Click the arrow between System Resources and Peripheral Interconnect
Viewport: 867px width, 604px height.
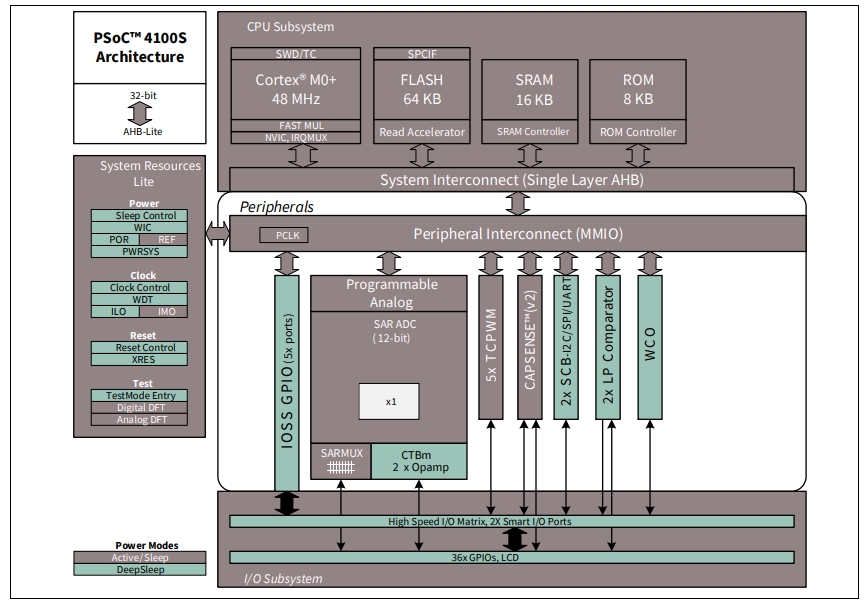[217, 233]
